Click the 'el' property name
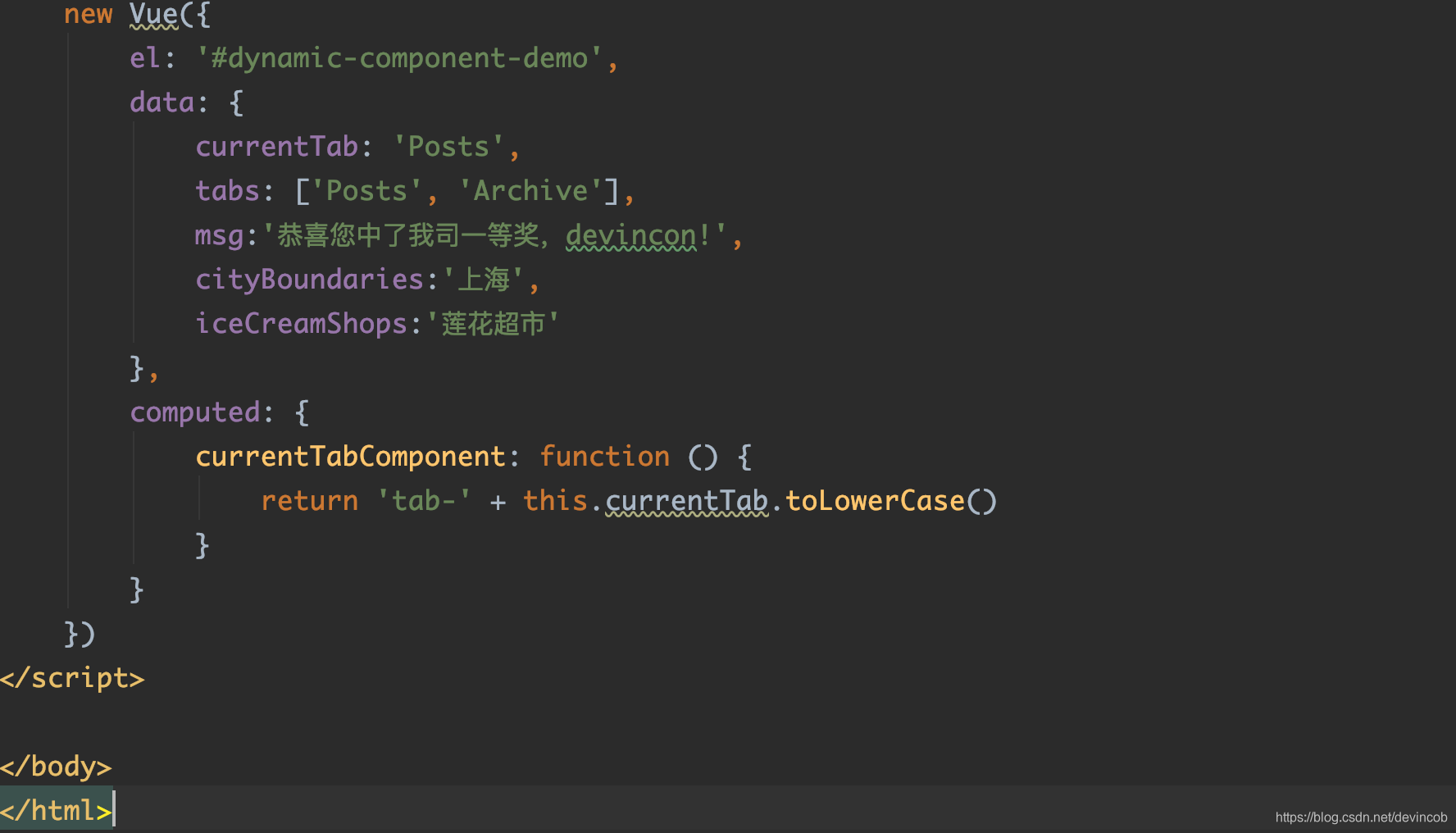Image resolution: width=1456 pixels, height=833 pixels. click(145, 58)
